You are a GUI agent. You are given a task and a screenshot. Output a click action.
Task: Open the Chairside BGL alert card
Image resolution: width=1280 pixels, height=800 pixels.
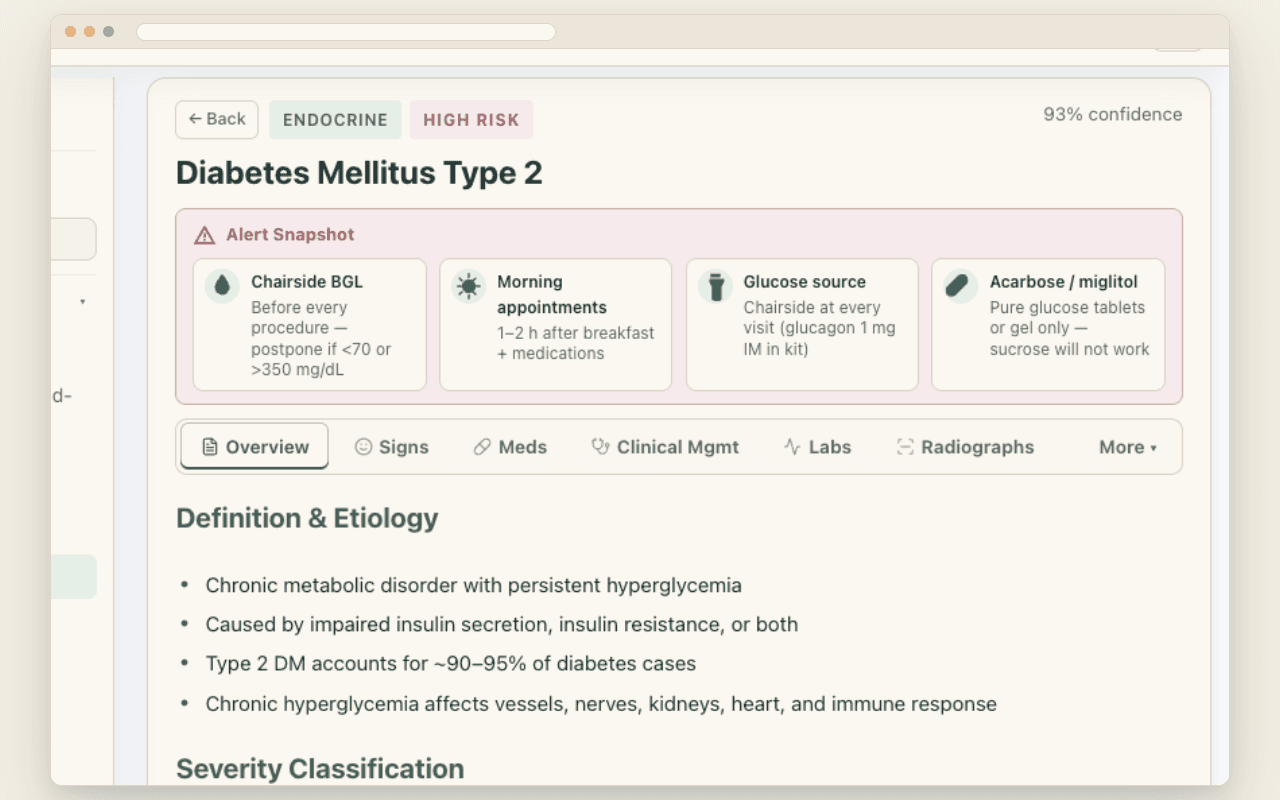pyautogui.click(x=310, y=324)
